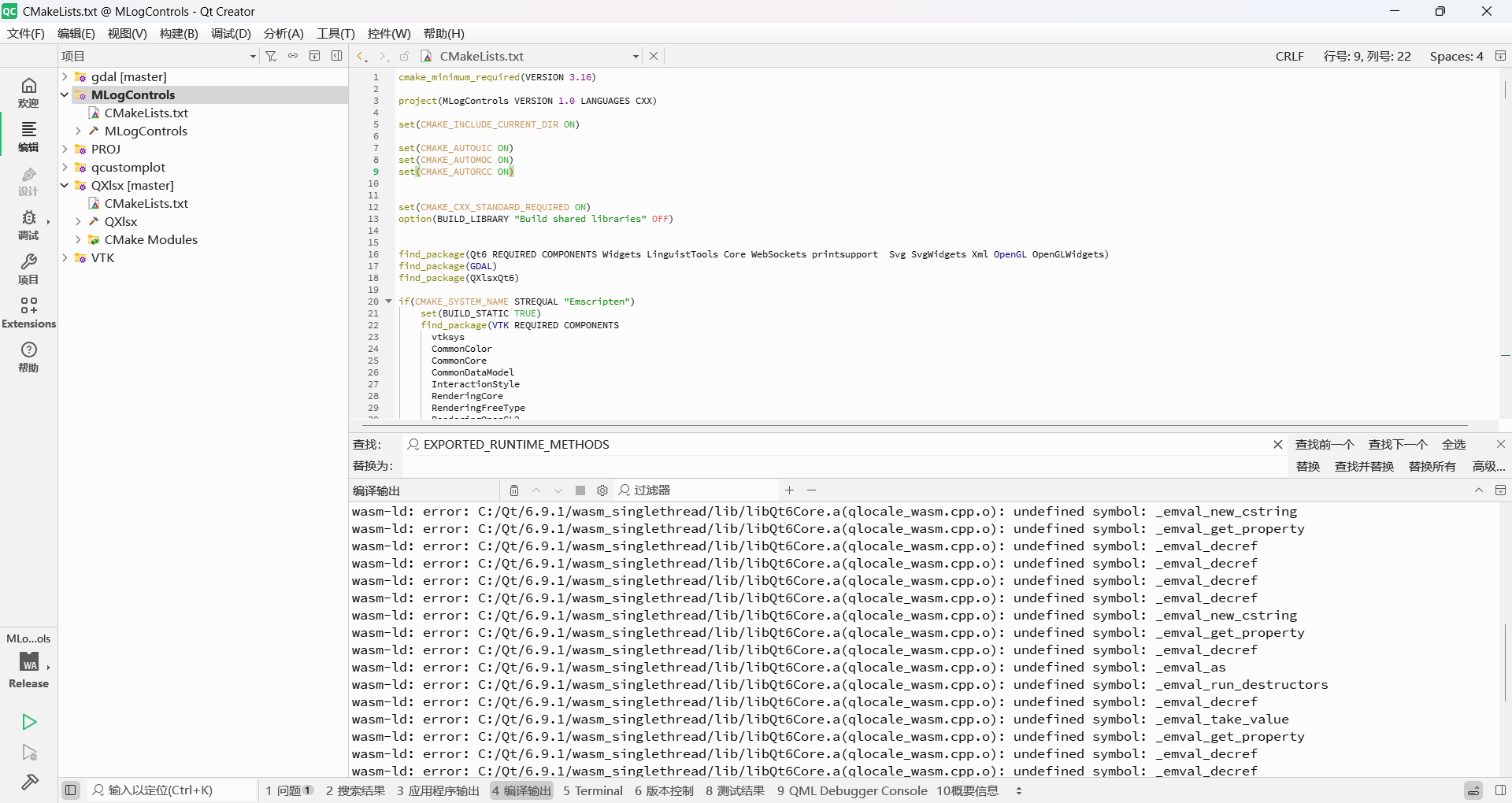Open the File menu
This screenshot has height=803, width=1512.
coord(26,33)
